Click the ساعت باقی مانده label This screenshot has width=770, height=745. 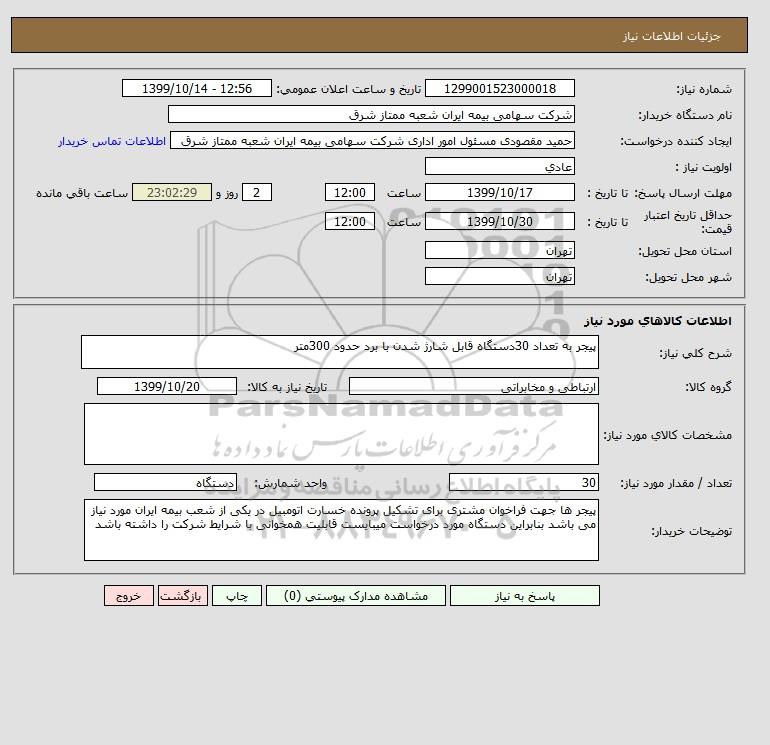tap(82, 193)
